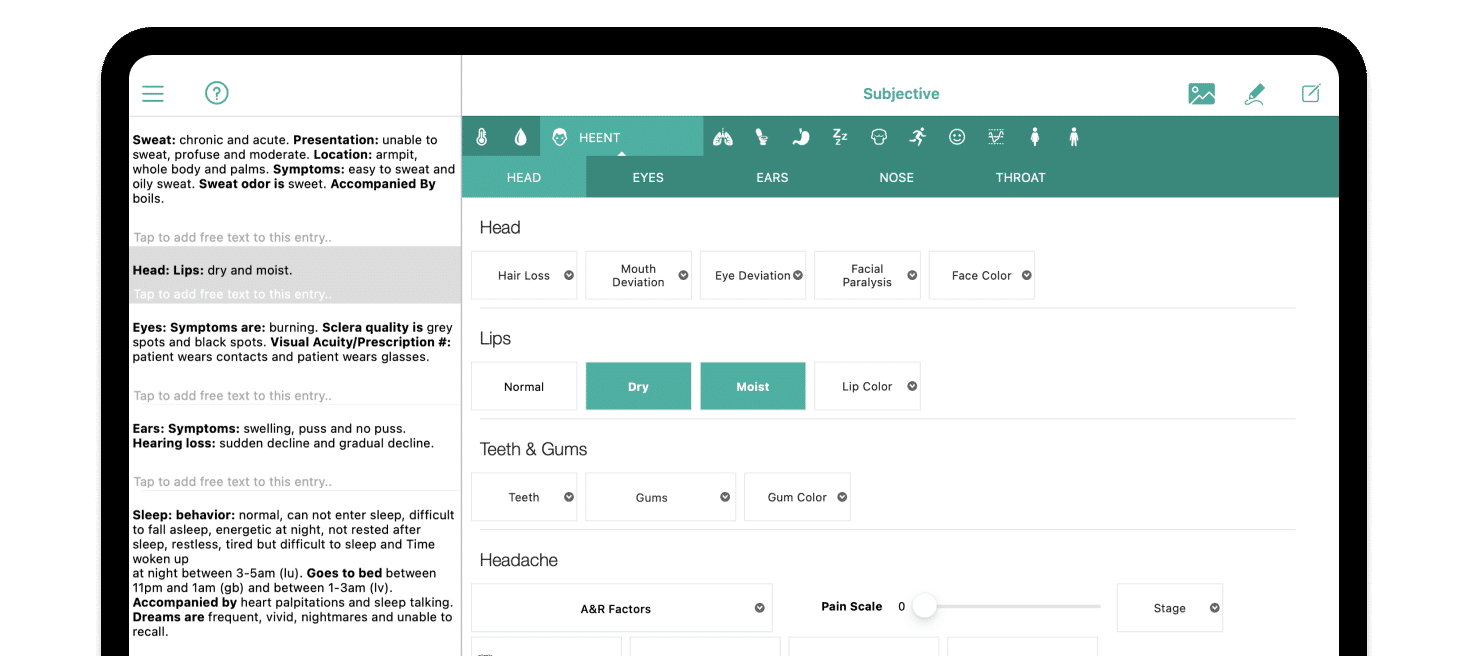Click the Gum Color button
1468x656 pixels.
click(797, 498)
